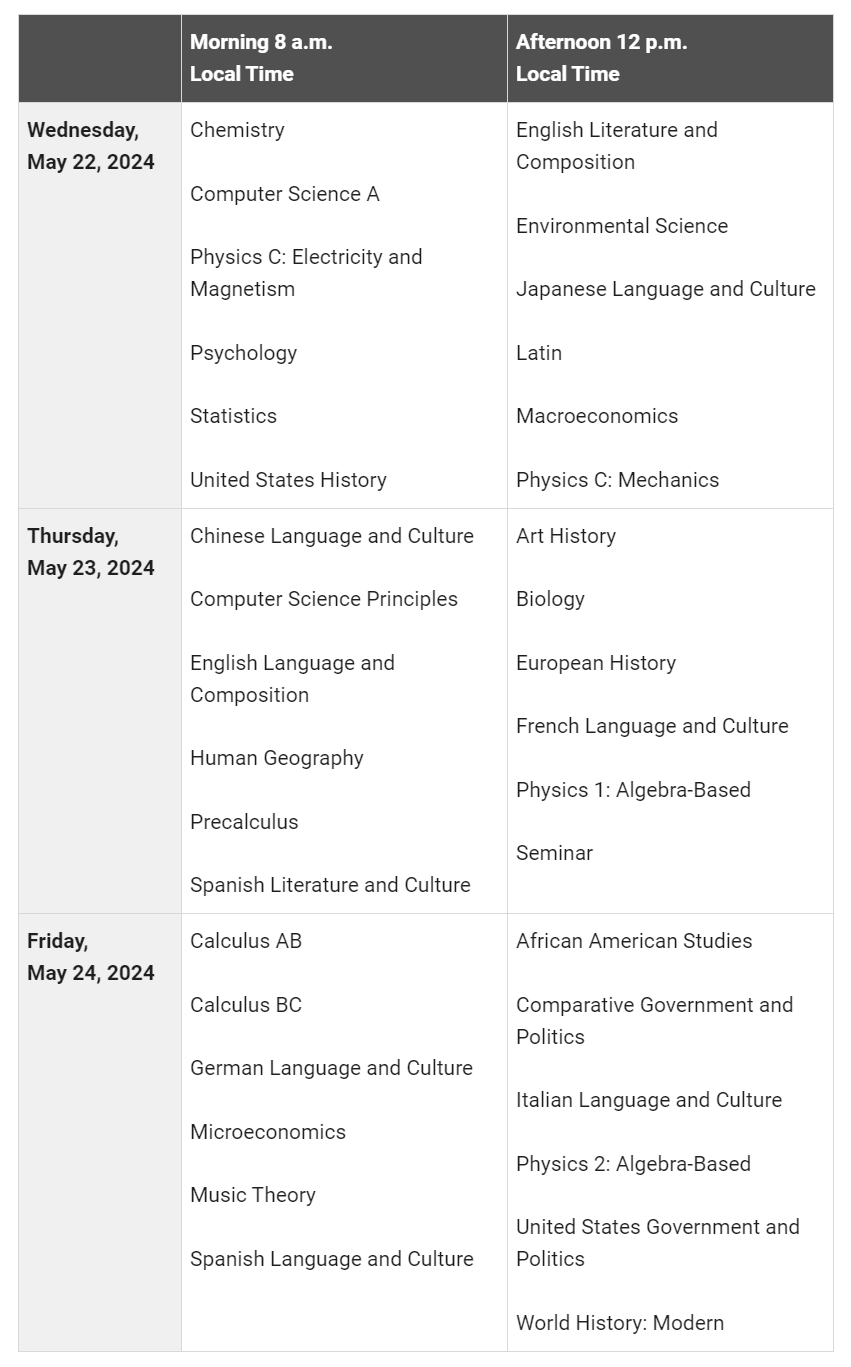Click Physics 1: Algebra-Based
Viewport: 851px width, 1367px height.
click(632, 790)
